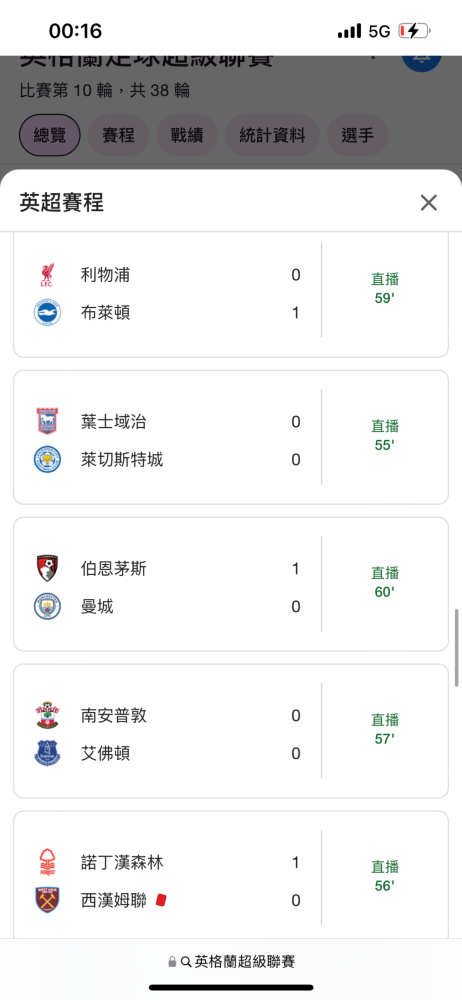Tap the Everton club crest
The width and height of the screenshot is (462, 1000).
tap(47, 754)
